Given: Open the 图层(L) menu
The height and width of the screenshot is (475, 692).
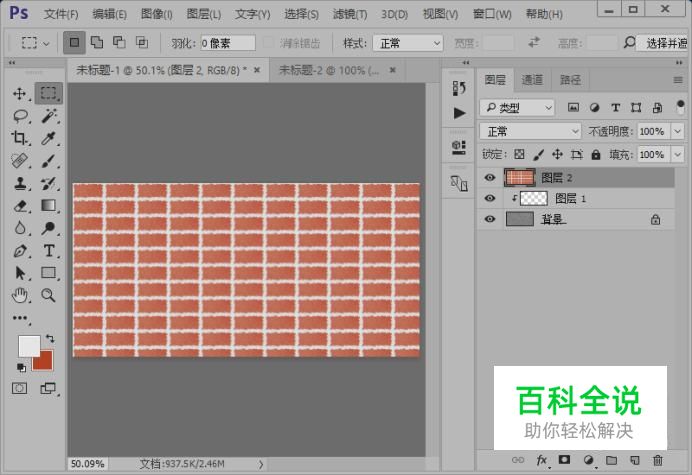Looking at the screenshot, I should 203,14.
